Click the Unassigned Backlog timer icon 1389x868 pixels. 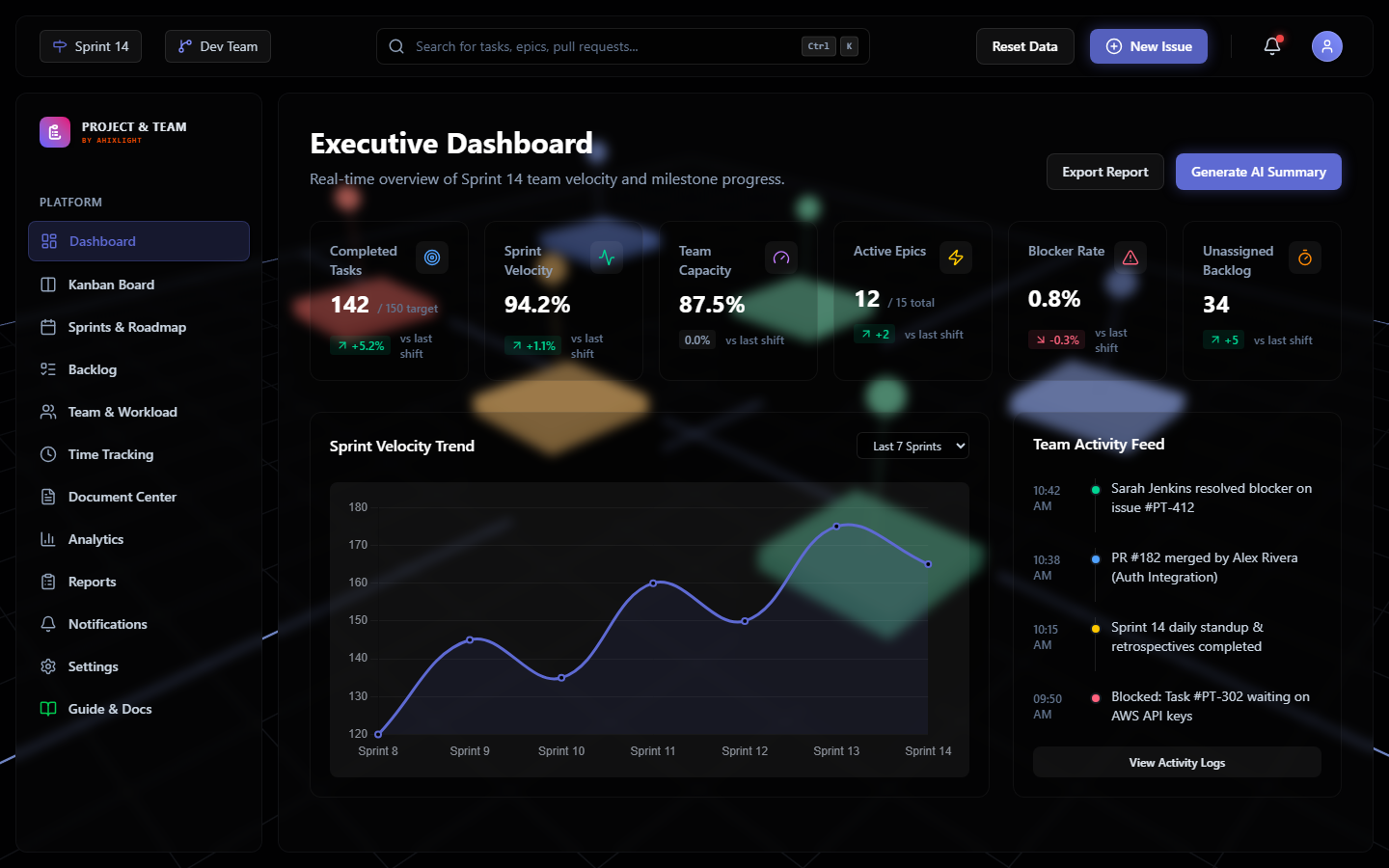(1305, 258)
